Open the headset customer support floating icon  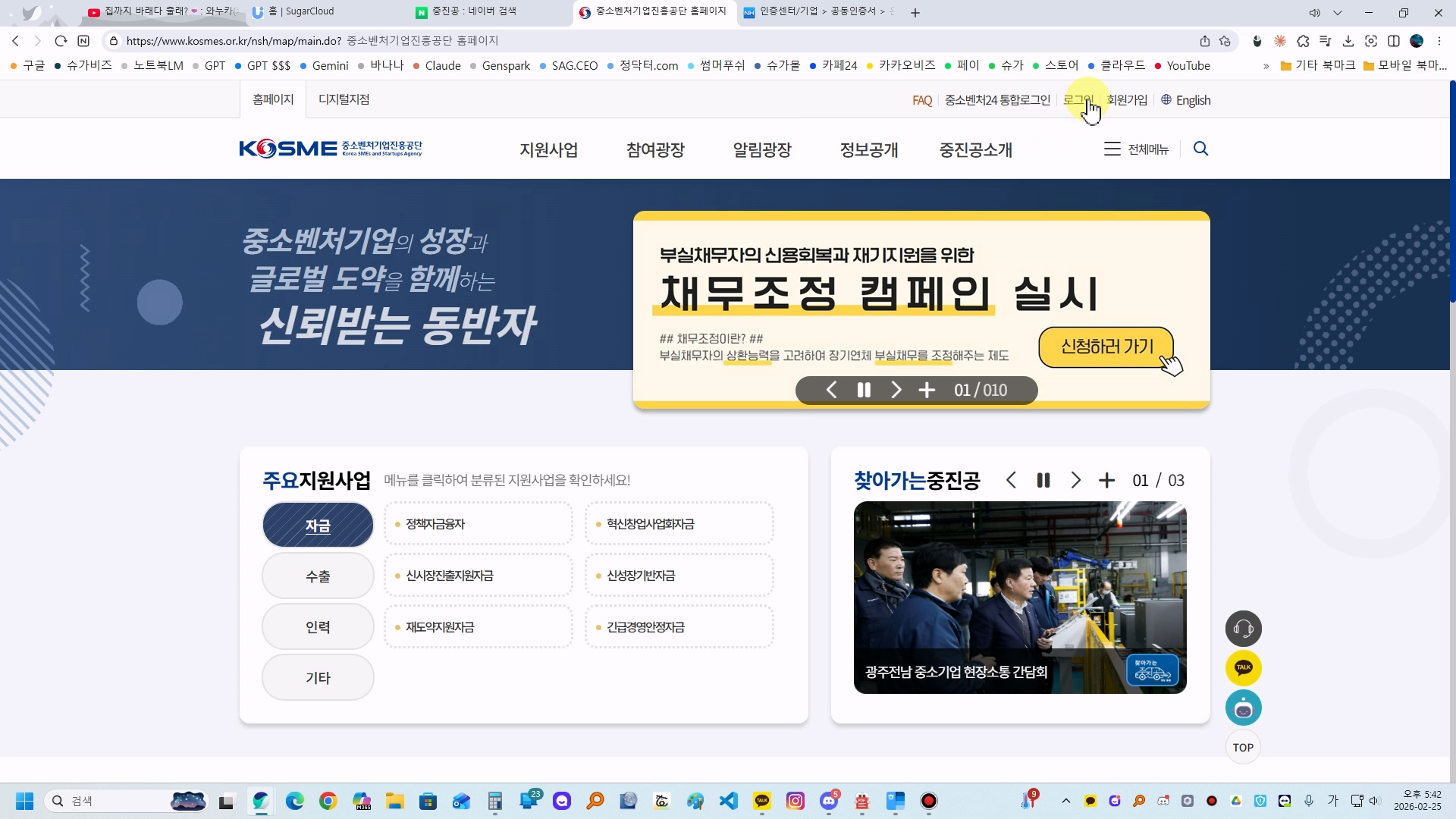point(1243,629)
